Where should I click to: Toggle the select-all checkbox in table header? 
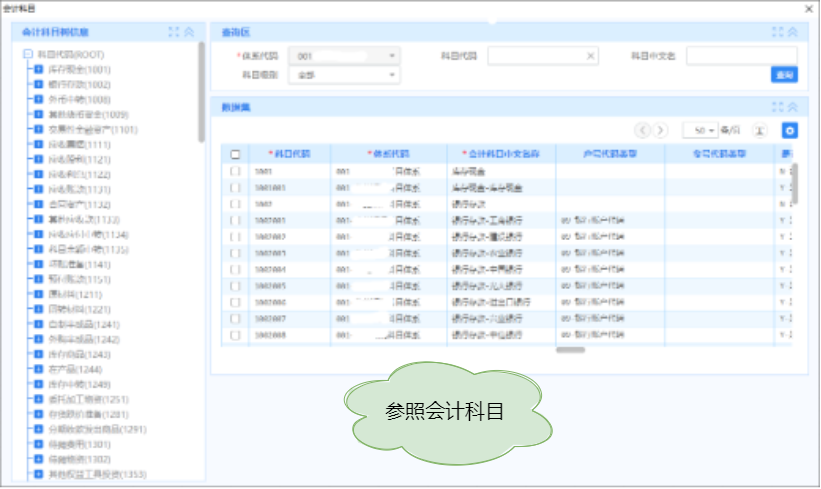point(235,154)
